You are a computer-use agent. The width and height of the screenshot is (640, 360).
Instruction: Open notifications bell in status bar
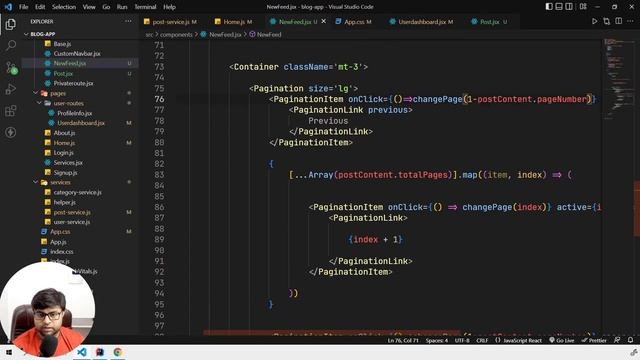coord(630,340)
